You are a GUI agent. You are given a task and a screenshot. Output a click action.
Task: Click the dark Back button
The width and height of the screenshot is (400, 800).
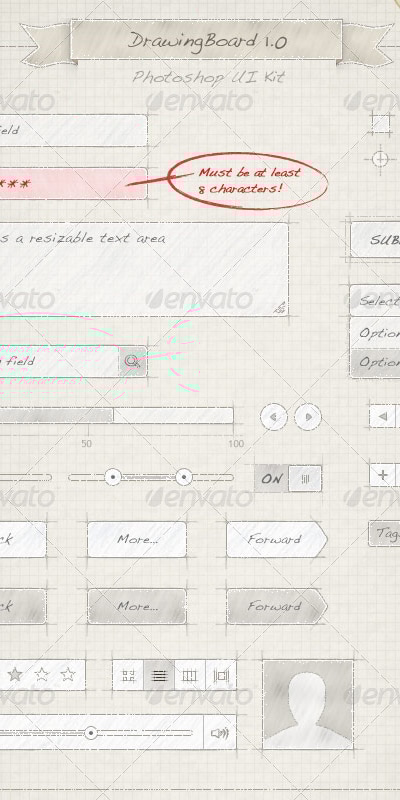coord(22,606)
